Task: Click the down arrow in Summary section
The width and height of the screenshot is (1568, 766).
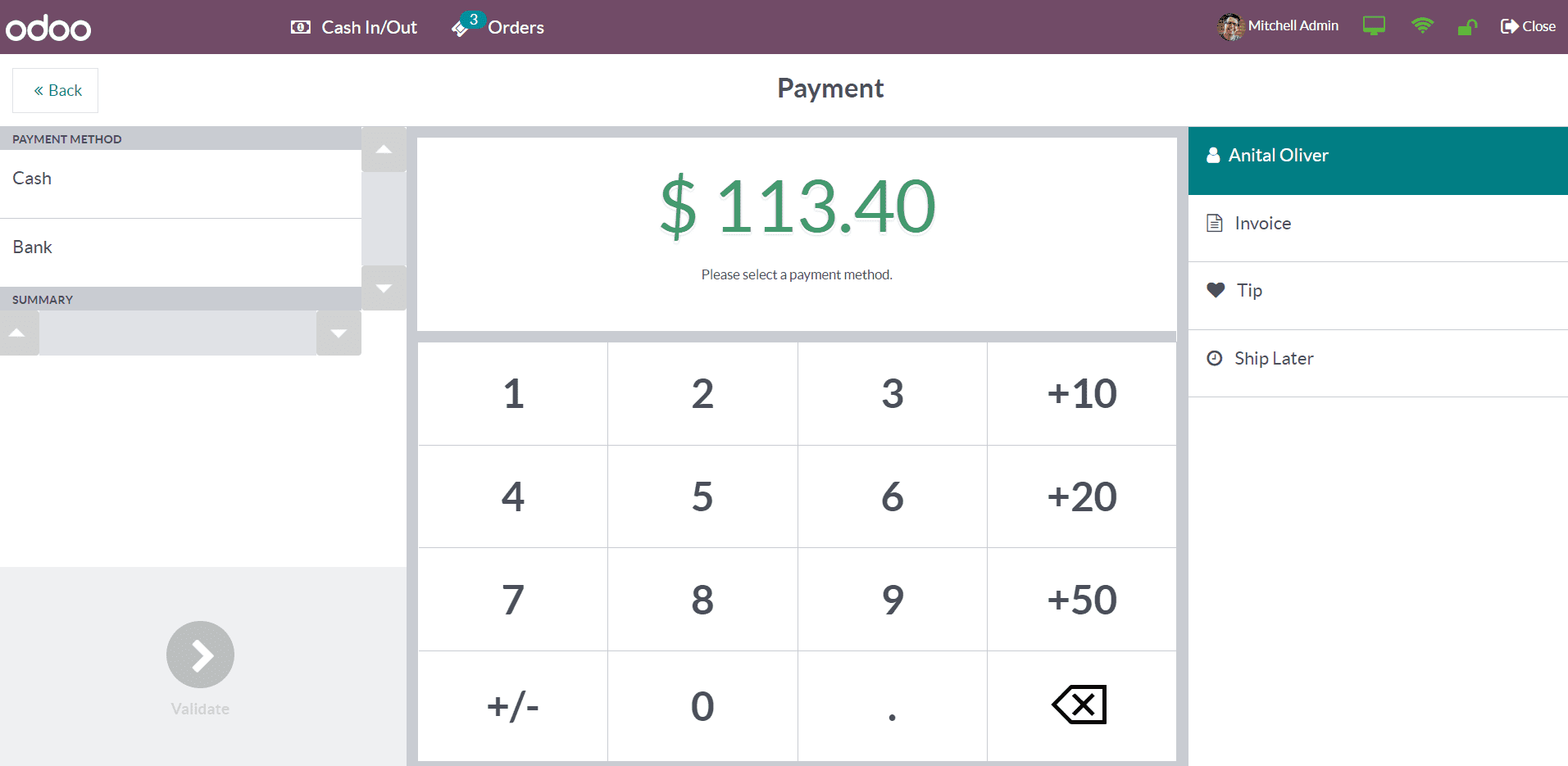Action: point(339,333)
